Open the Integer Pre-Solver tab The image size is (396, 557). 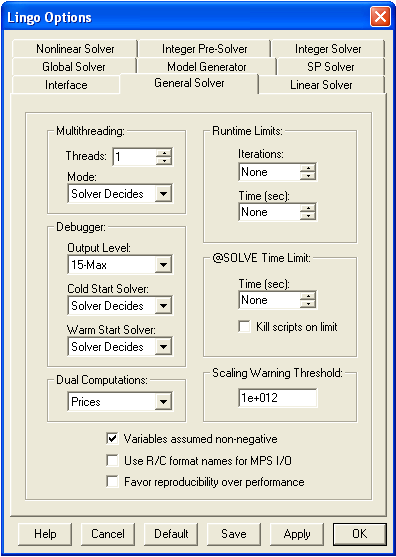pos(204,49)
